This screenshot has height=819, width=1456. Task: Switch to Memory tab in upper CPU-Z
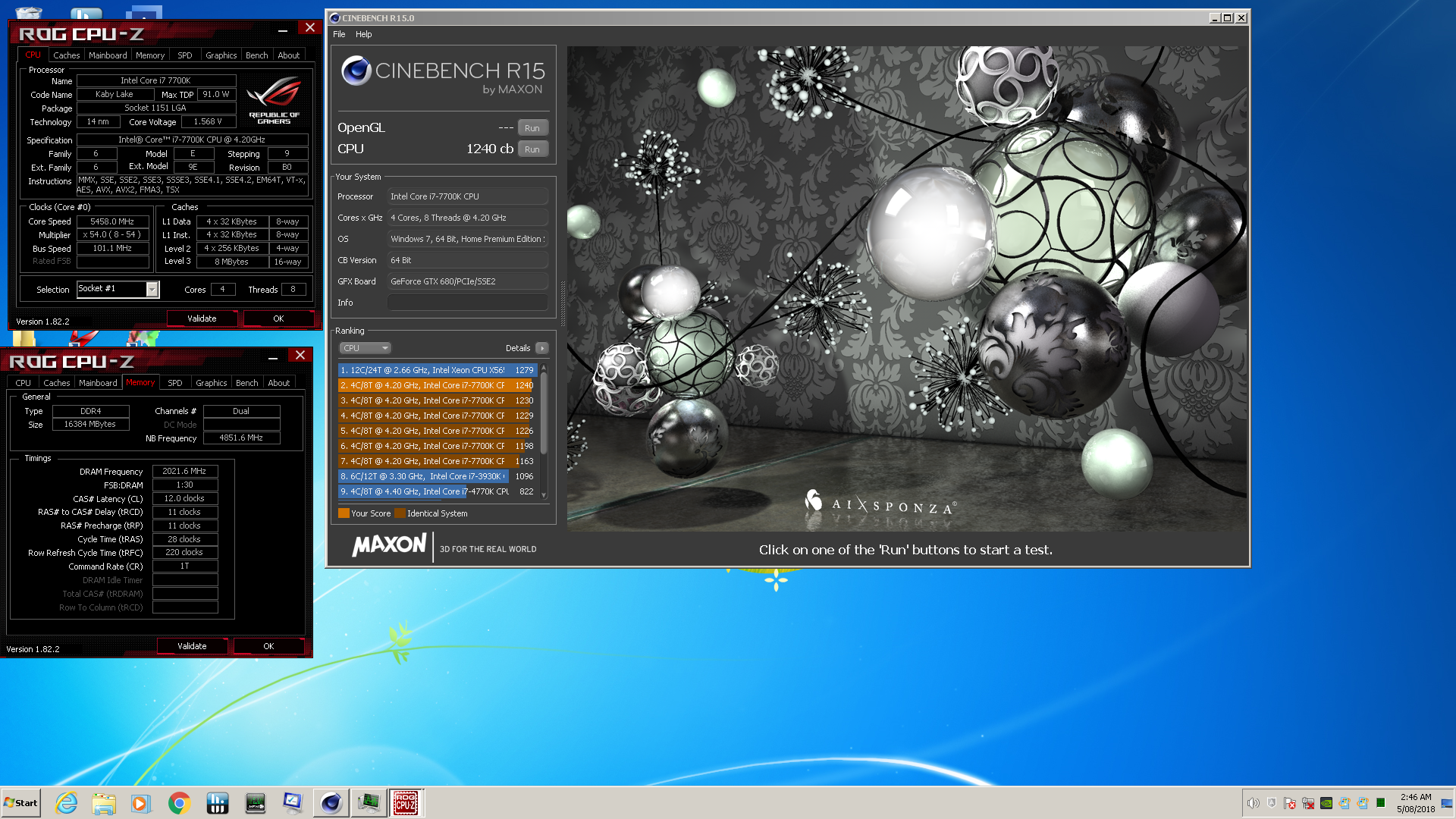(x=150, y=55)
